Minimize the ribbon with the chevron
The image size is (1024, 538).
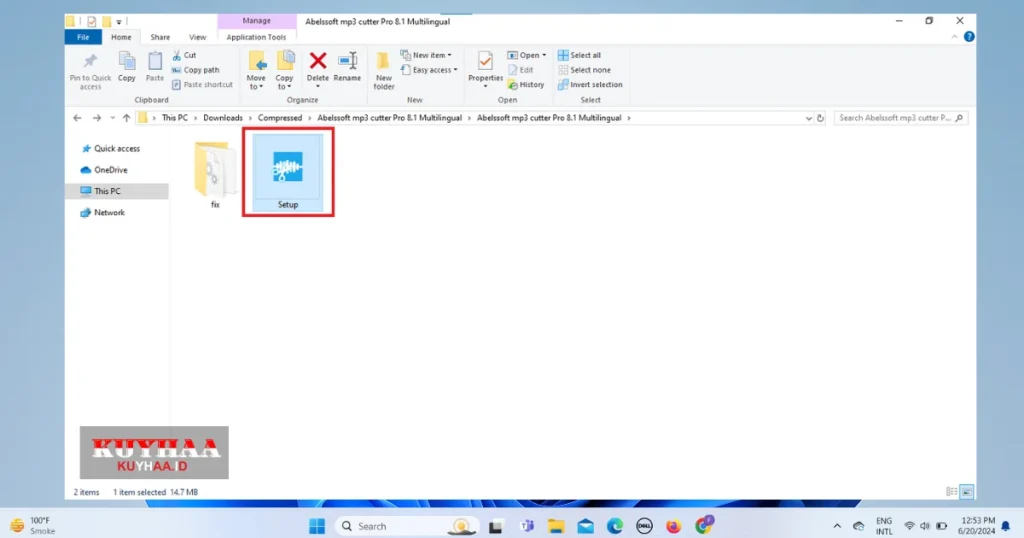click(x=955, y=37)
